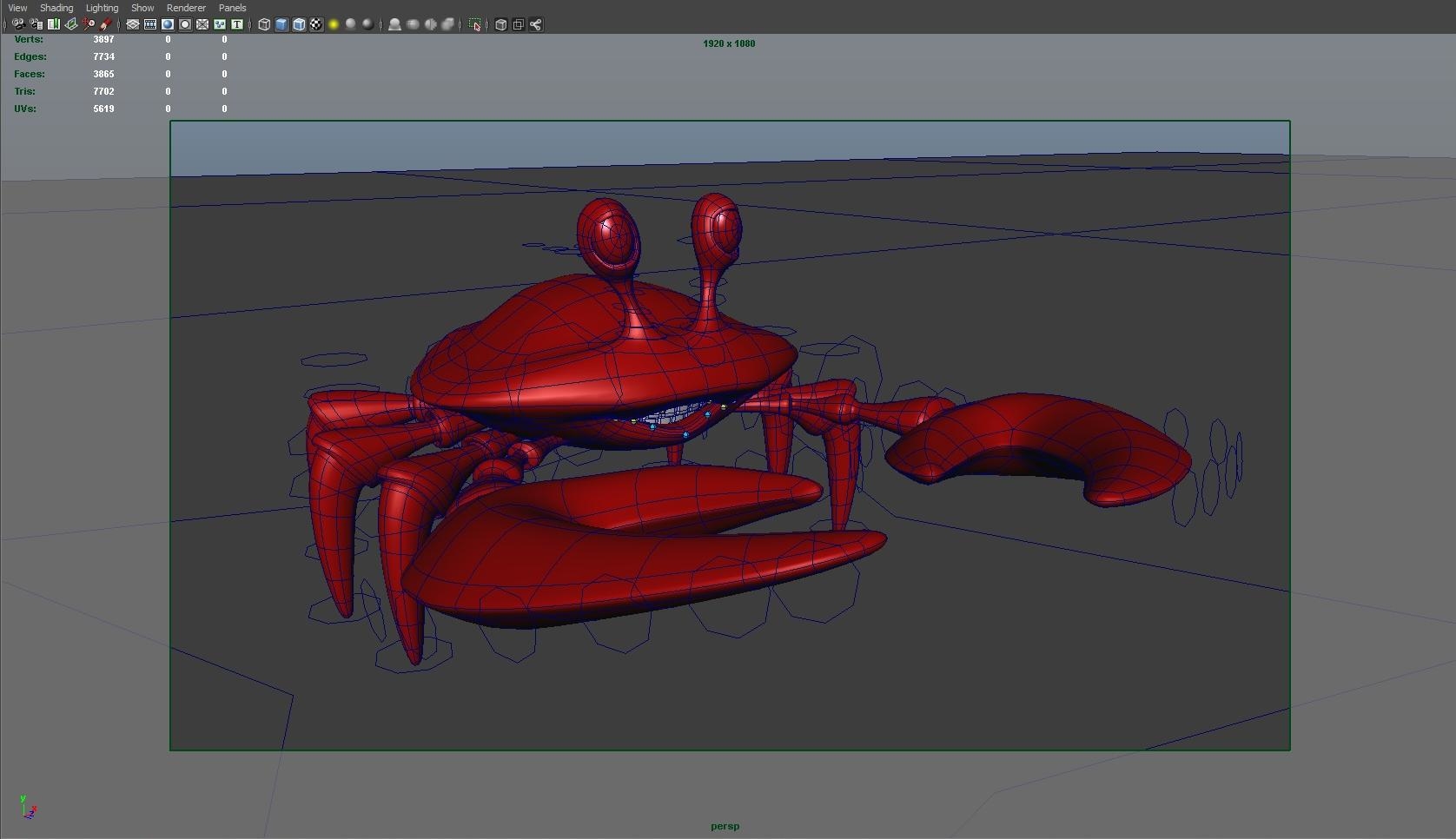Click the persp camera label
The height and width of the screenshot is (839, 1456).
click(x=725, y=826)
